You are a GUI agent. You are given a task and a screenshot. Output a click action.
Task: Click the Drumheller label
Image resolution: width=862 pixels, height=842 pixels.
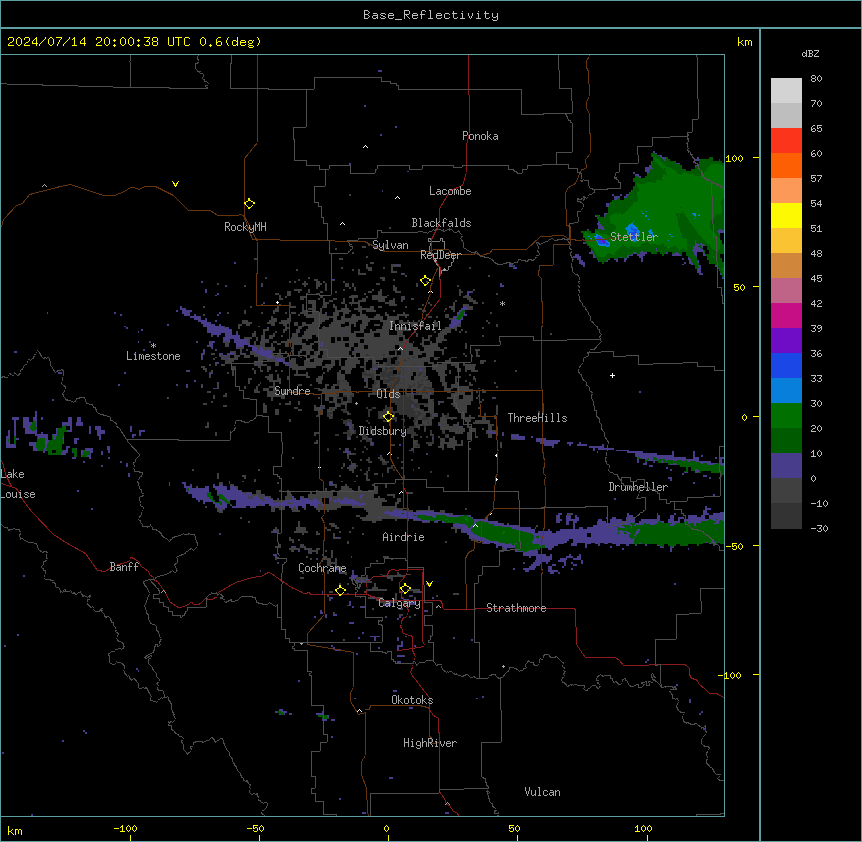pyautogui.click(x=638, y=487)
